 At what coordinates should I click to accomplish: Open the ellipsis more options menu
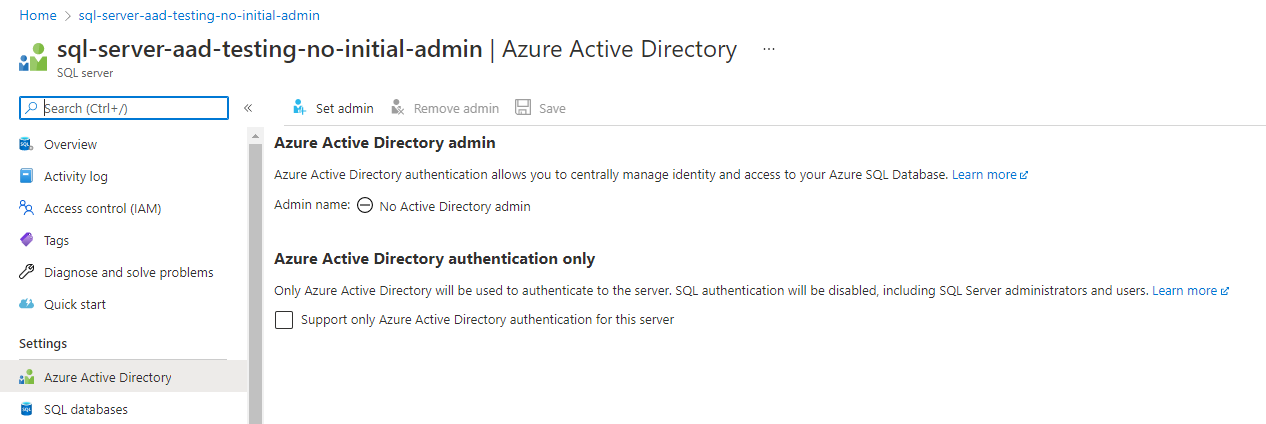(769, 48)
